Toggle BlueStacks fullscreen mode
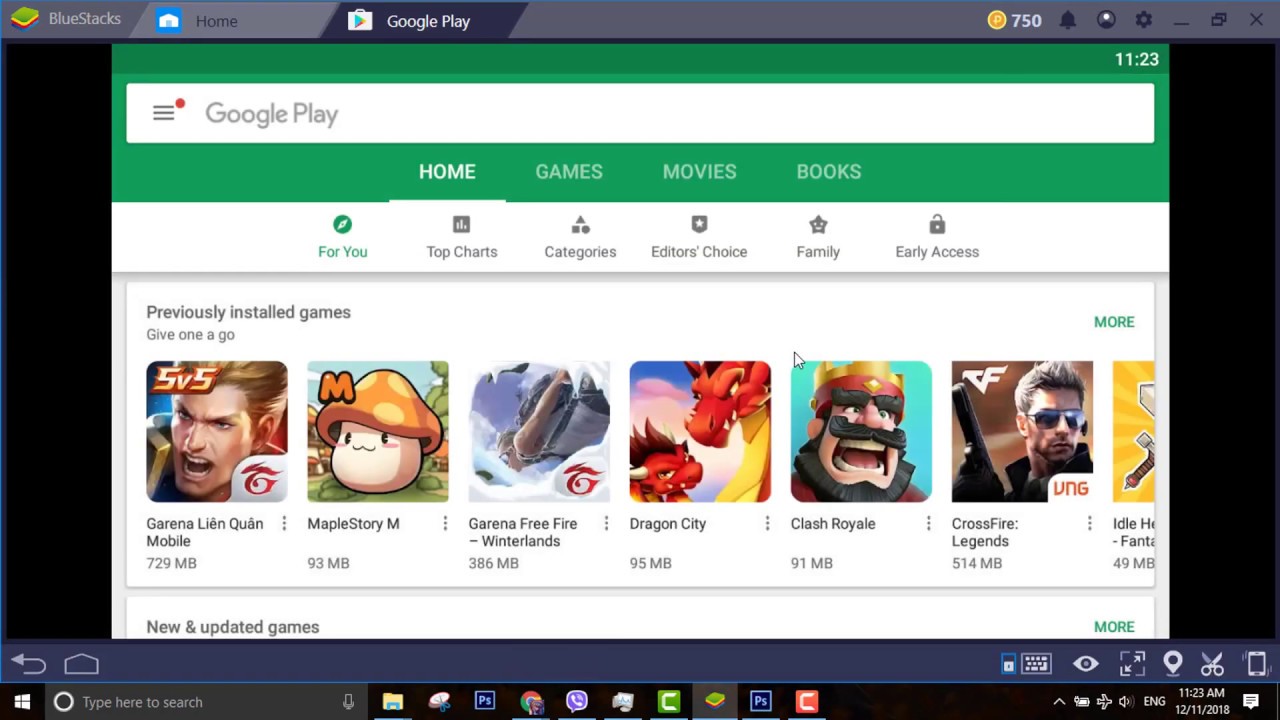 [1132, 664]
